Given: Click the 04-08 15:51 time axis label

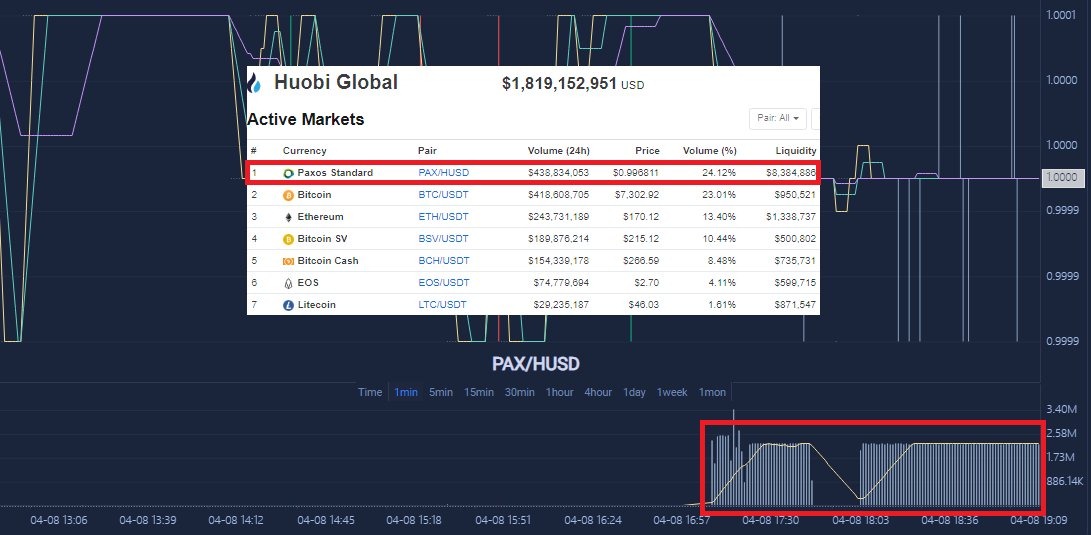Looking at the screenshot, I should [x=502, y=520].
